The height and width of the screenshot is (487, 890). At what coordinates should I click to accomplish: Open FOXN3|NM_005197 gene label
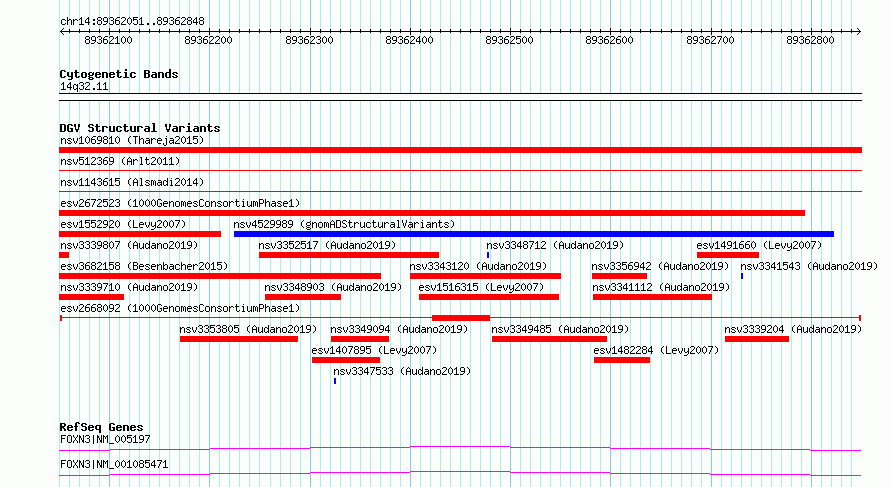[105, 439]
